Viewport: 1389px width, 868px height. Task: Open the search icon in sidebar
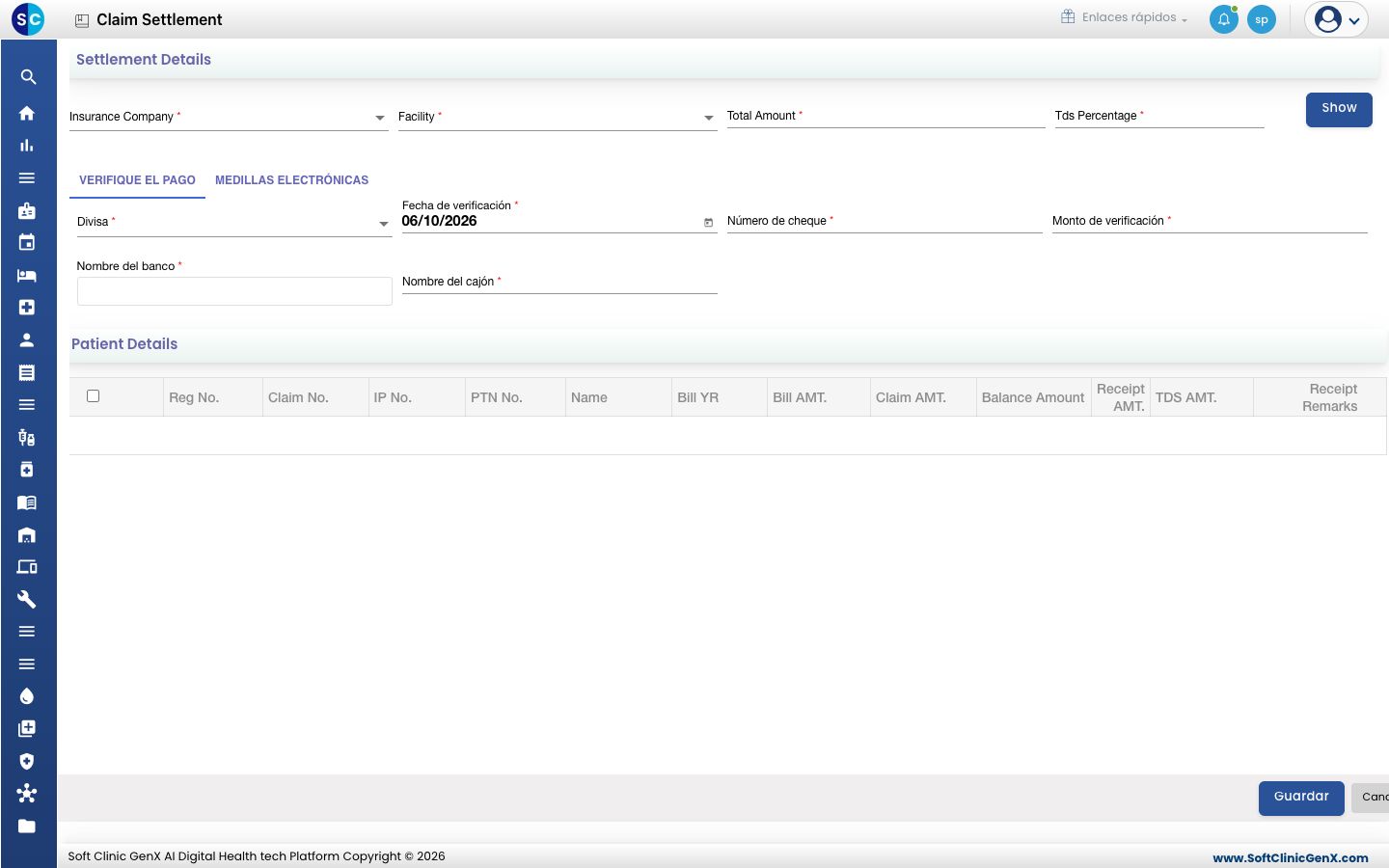click(28, 77)
